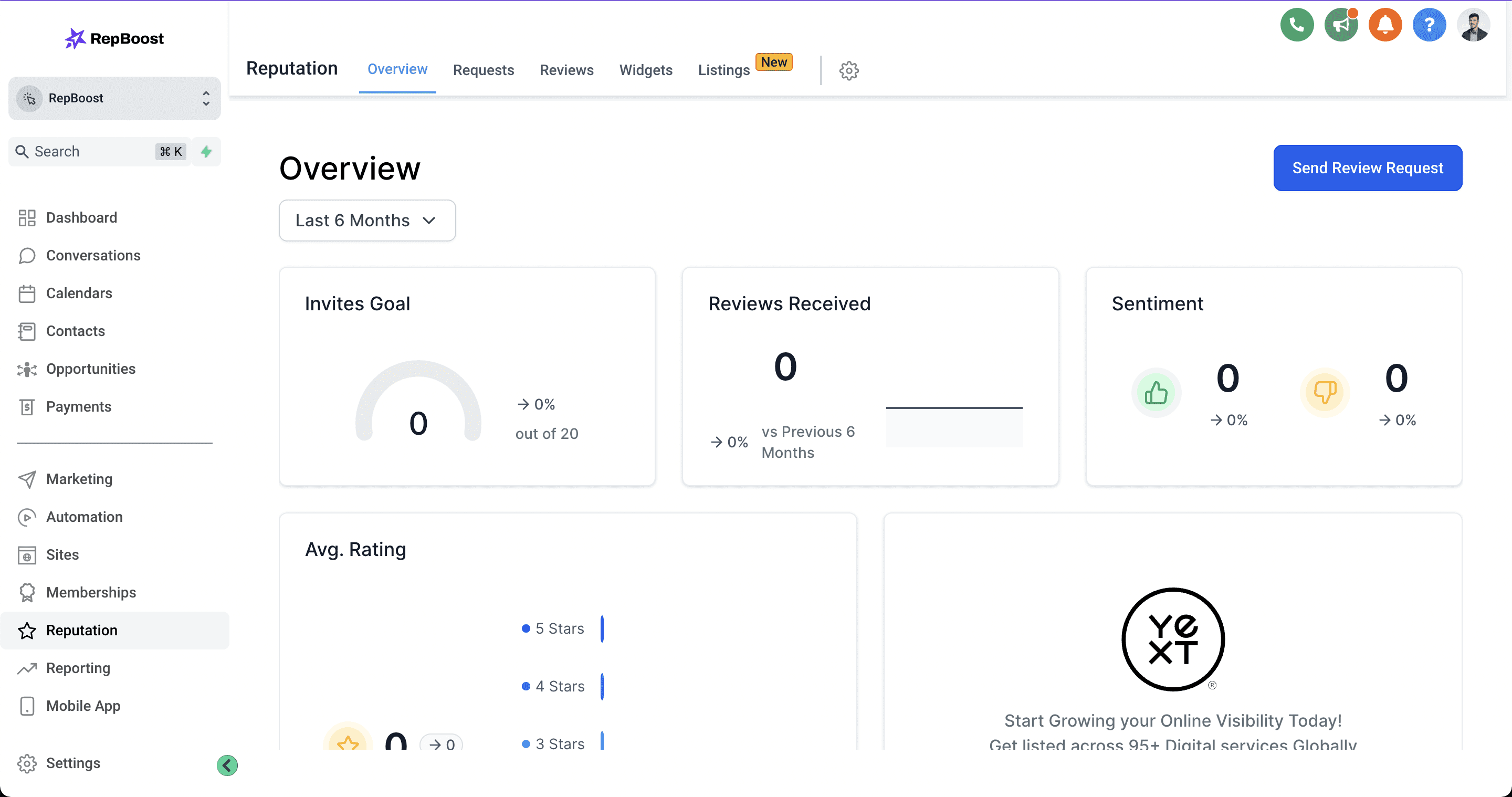Viewport: 1512px width, 797px height.
Task: Collapse the sidebar with green arrow button
Action: [x=227, y=765]
